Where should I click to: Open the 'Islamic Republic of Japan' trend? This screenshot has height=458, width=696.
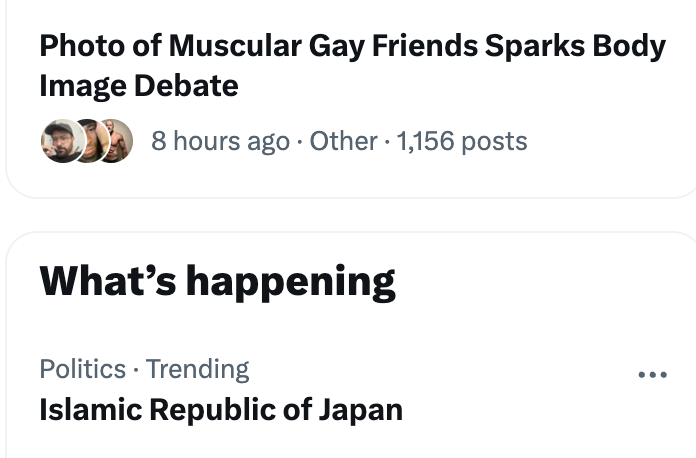point(352,391)
